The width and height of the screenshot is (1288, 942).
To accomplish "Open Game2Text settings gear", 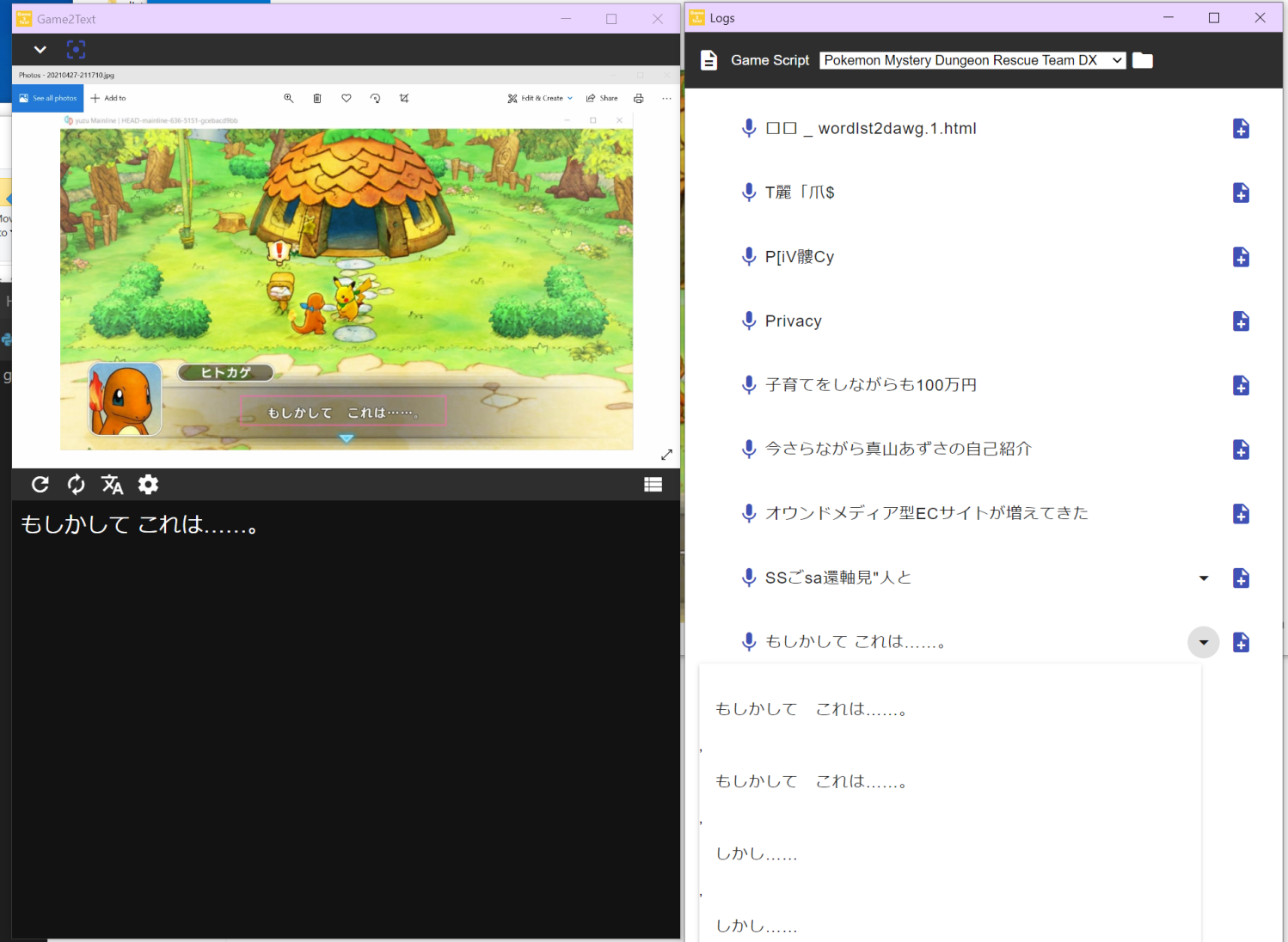I will click(x=148, y=485).
